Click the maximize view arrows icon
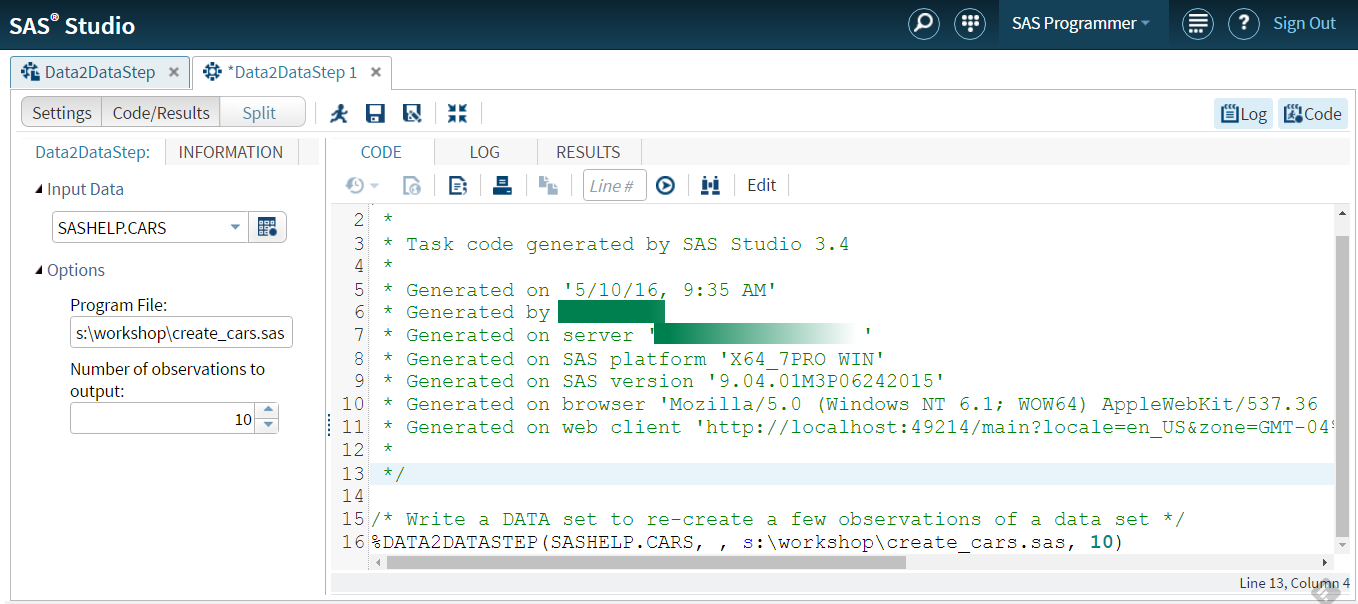This screenshot has height=604, width=1358. pyautogui.click(x=457, y=113)
